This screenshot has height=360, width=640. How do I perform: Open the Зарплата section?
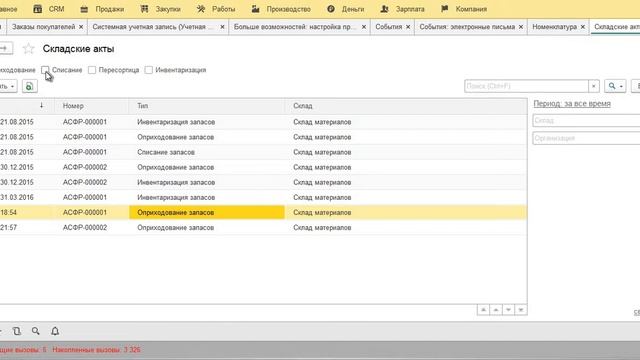point(402,9)
